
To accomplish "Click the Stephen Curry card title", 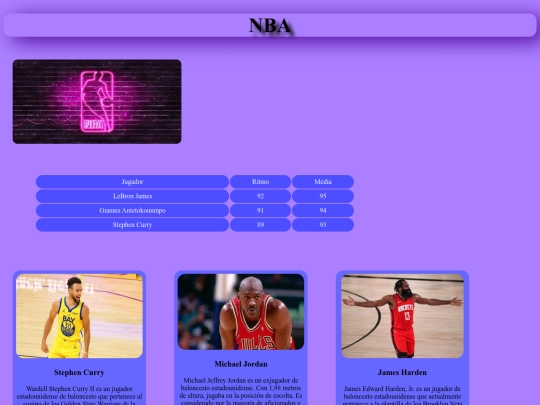I will 79,372.
